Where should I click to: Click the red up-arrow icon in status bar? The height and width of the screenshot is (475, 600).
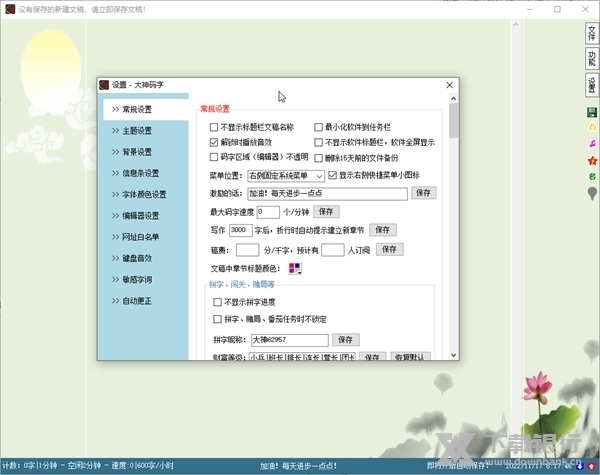click(x=592, y=466)
